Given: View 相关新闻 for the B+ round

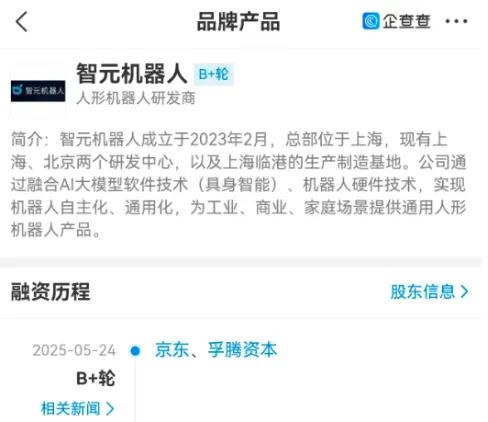Looking at the screenshot, I should [x=70, y=409].
